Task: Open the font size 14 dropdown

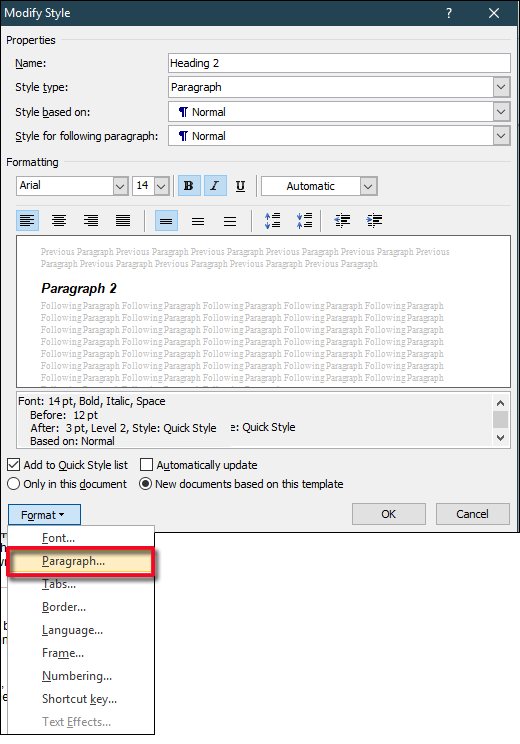Action: pos(162,186)
